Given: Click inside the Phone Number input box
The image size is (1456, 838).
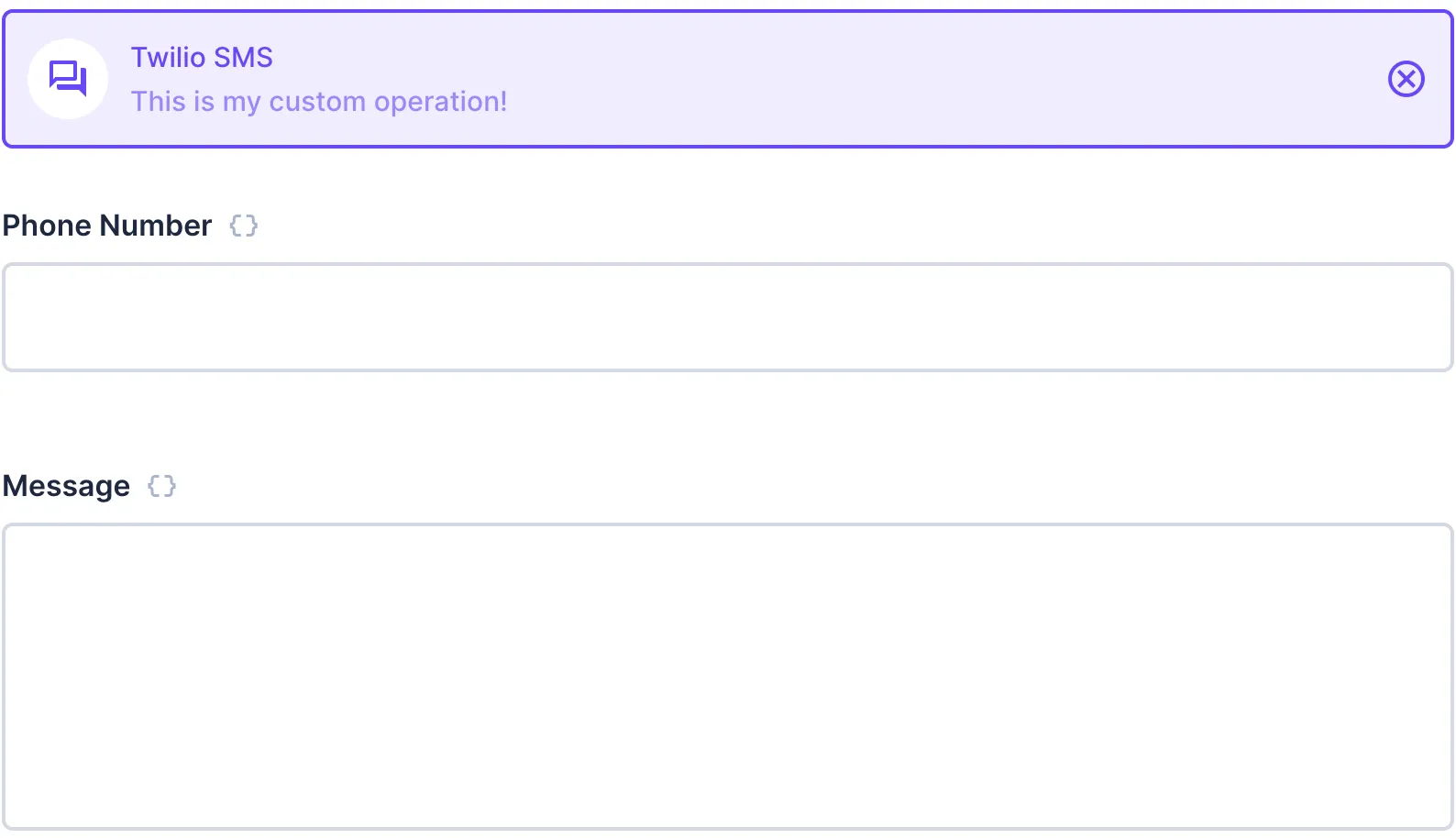Looking at the screenshot, I should pyautogui.click(x=727, y=316).
